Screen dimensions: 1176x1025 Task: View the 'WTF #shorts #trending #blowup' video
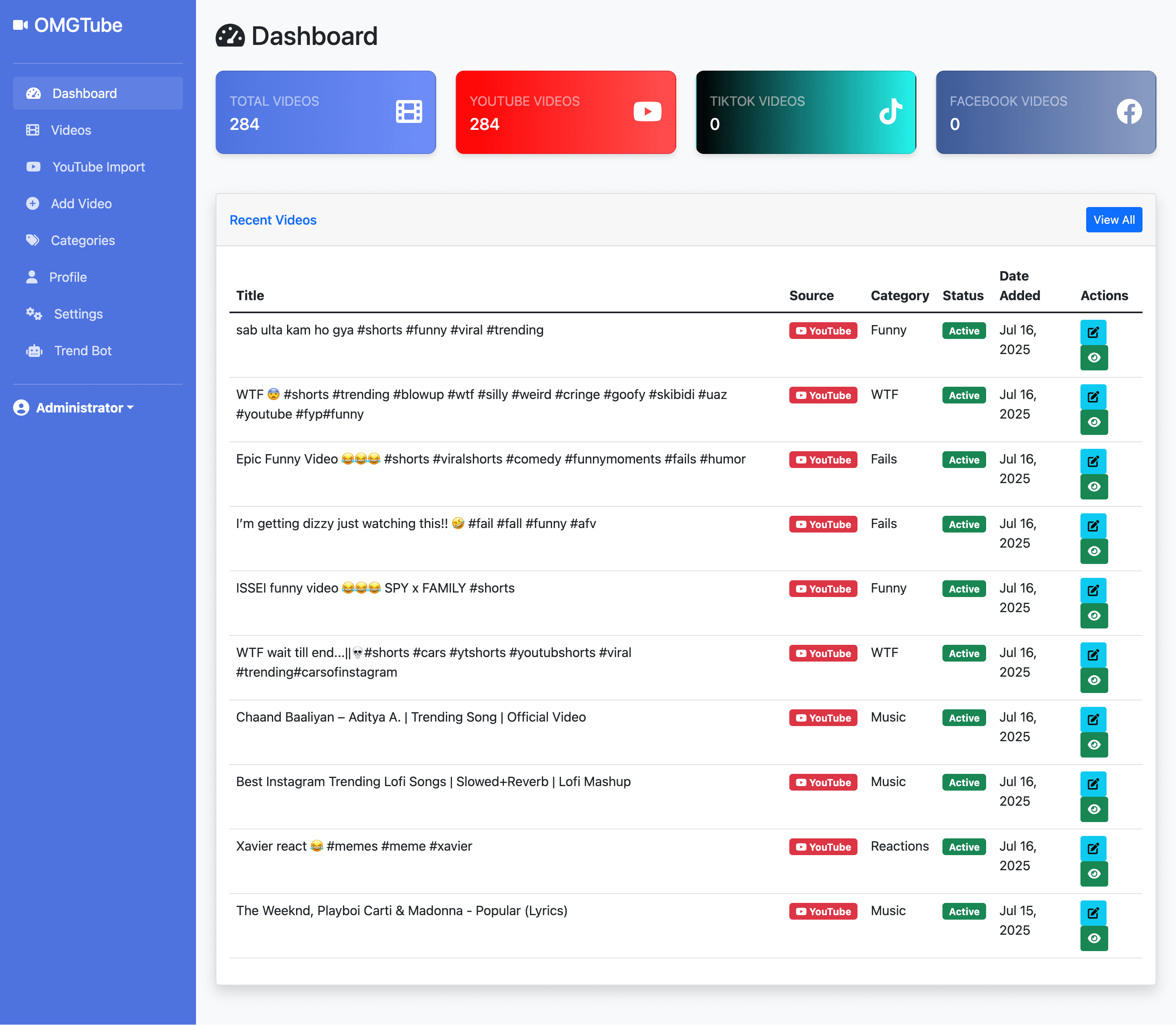coord(1094,422)
